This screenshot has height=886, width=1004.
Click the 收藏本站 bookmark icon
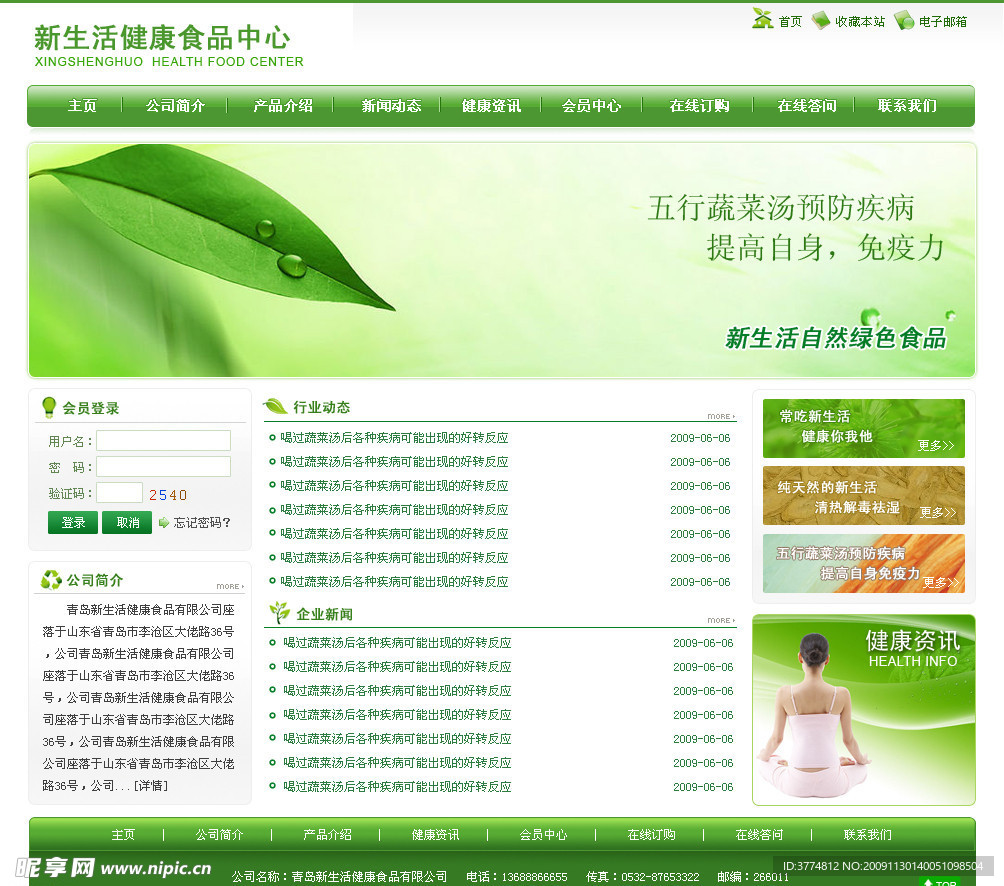pyautogui.click(x=820, y=19)
